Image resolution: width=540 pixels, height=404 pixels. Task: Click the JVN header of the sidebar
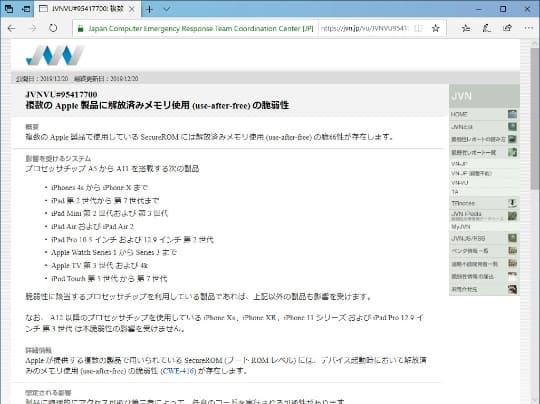[x=484, y=96]
